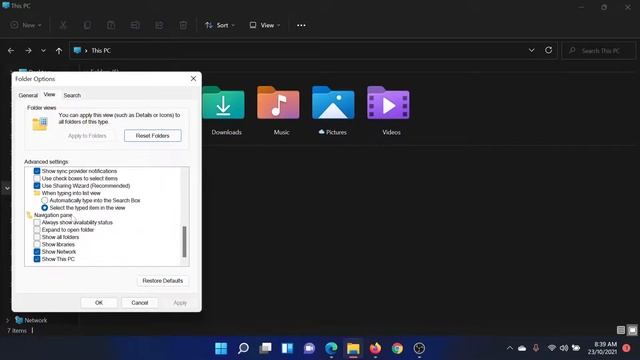Viewport: 640px width, 360px height.
Task: Click the Cut icon in Explorer toolbar
Action: click(63, 25)
